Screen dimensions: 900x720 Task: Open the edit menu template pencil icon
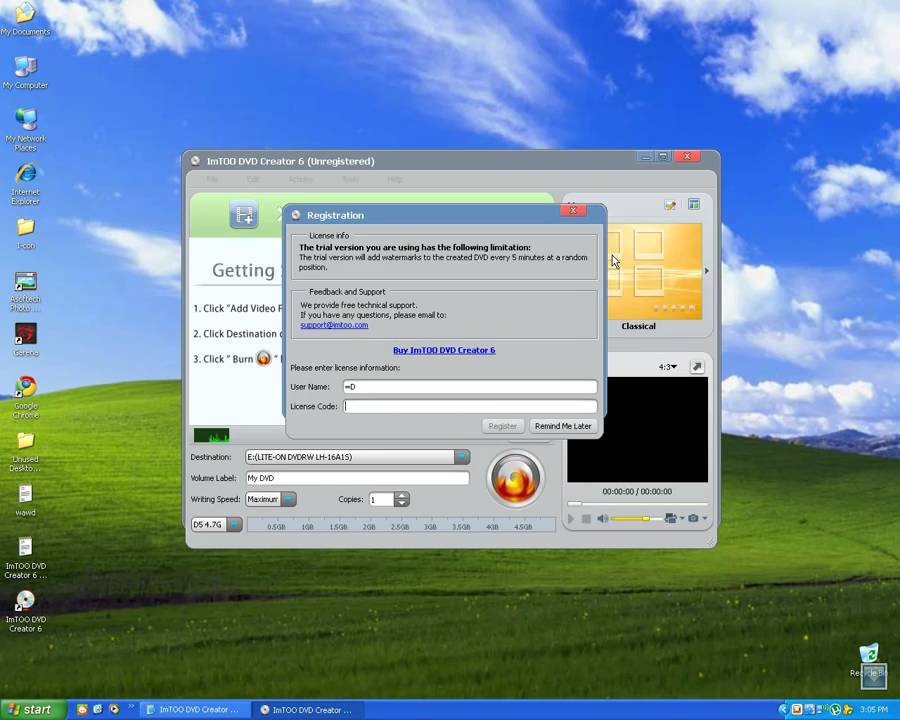coord(670,205)
